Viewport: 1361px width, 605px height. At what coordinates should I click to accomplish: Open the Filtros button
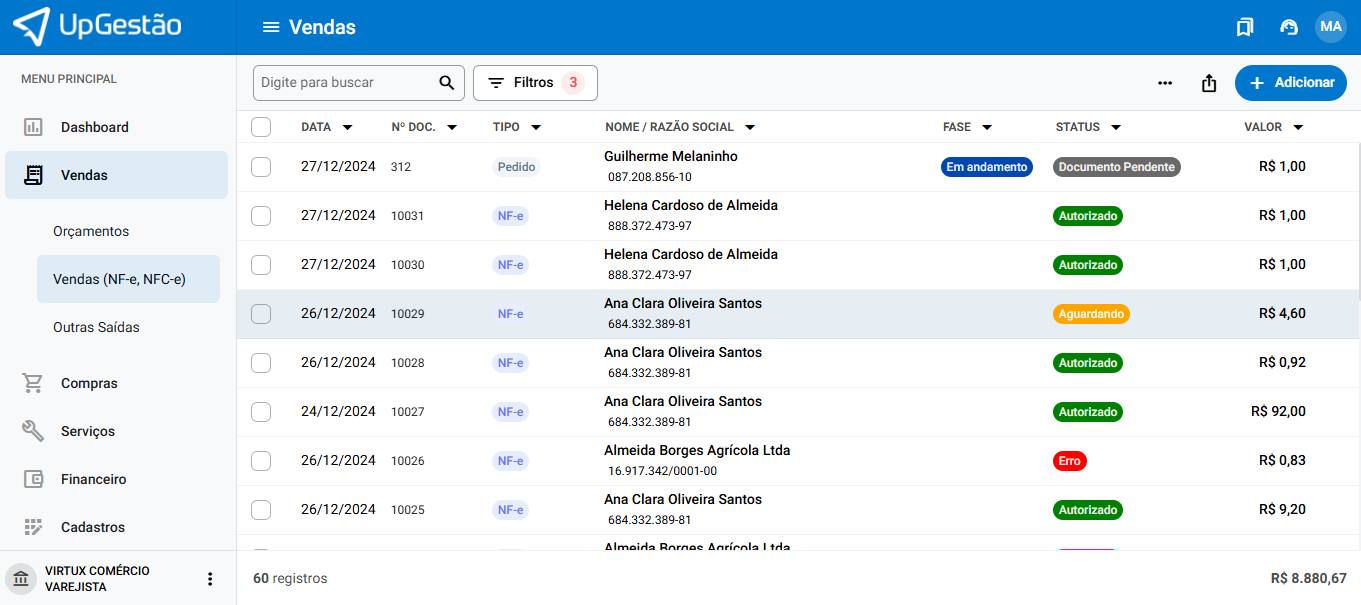pyautogui.click(x=535, y=83)
